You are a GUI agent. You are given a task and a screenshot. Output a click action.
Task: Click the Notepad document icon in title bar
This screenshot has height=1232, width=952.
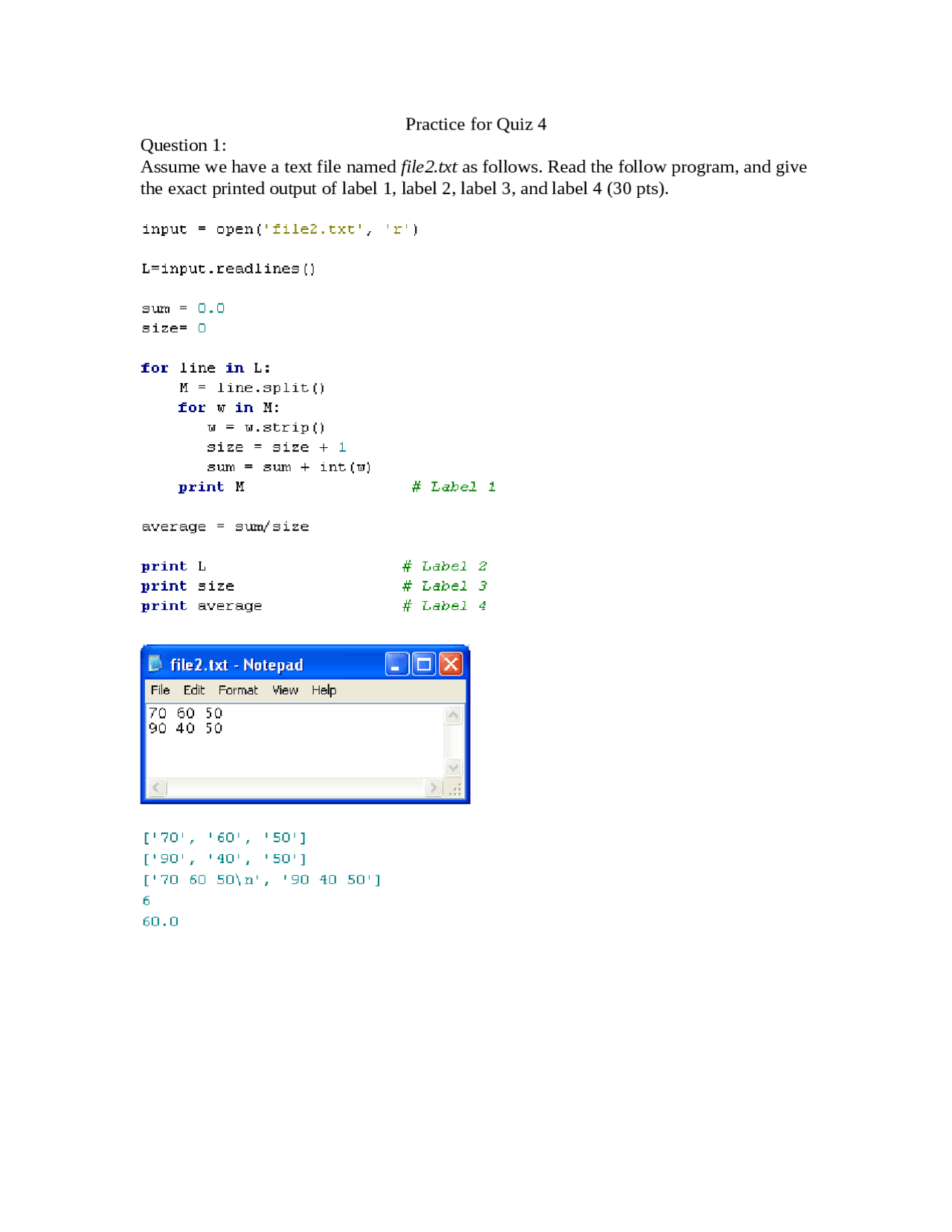[155, 664]
